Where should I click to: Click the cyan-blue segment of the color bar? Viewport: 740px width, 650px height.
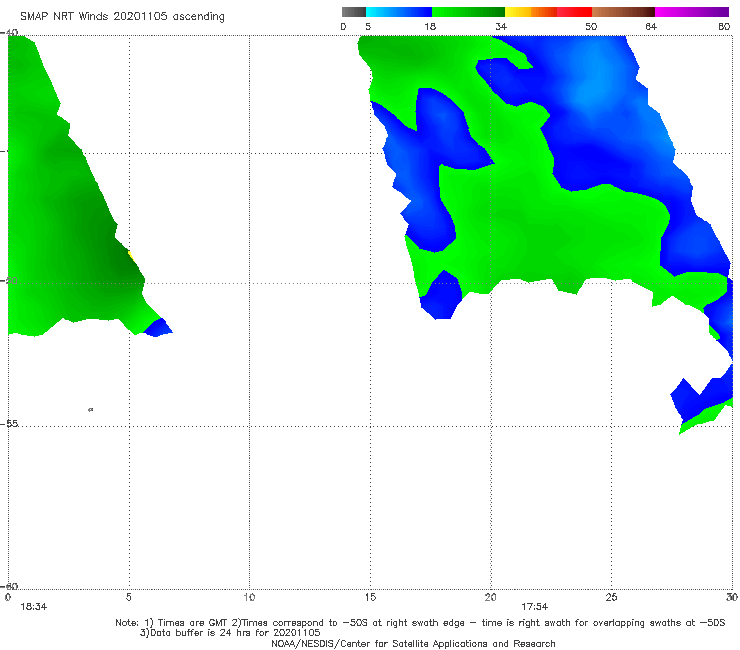pyautogui.click(x=399, y=12)
